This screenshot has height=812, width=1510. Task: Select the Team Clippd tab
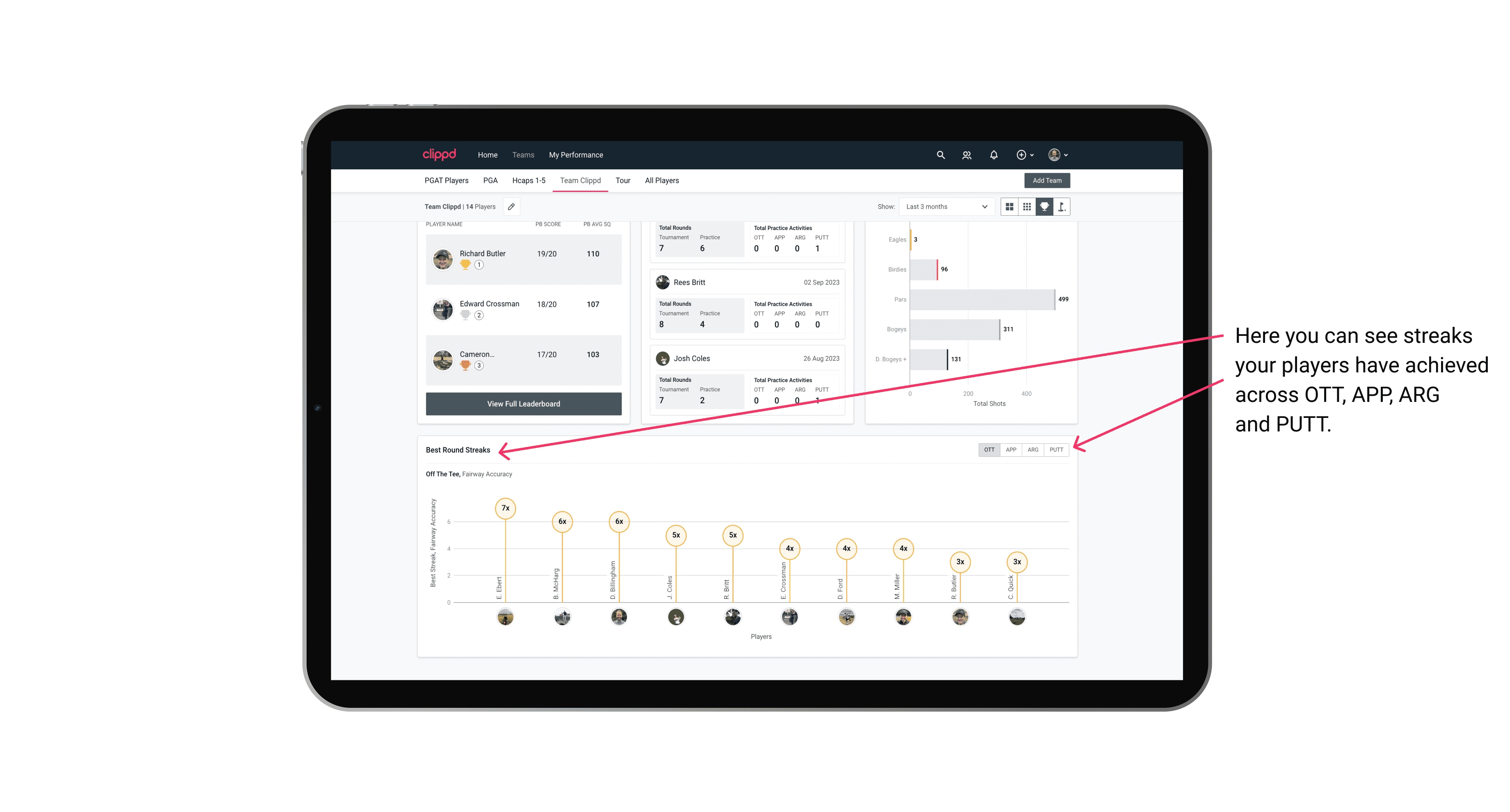click(580, 181)
